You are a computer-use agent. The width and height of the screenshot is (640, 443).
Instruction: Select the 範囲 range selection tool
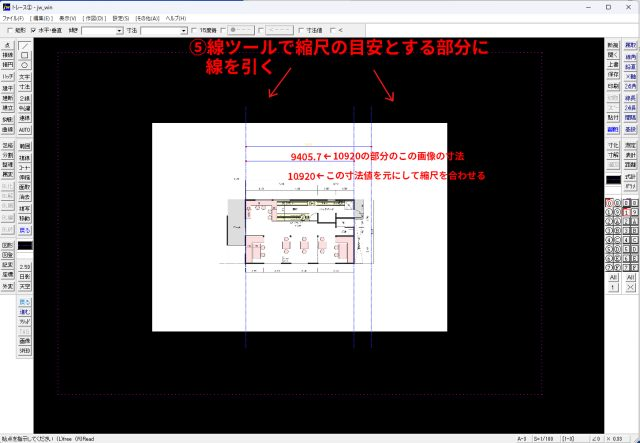[25, 146]
